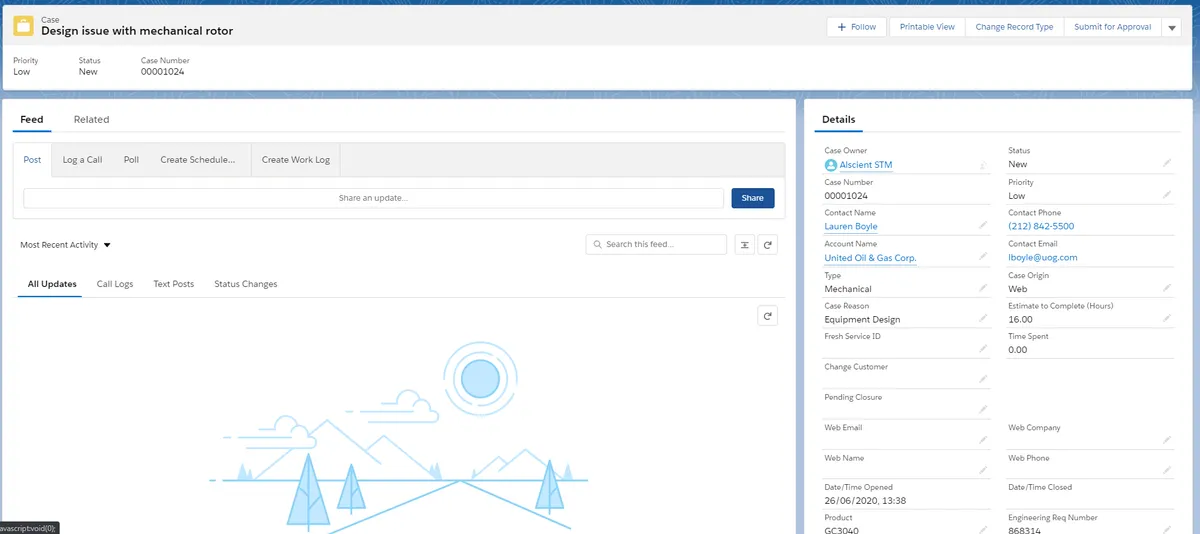Open the Most Recent Activity sort dropdown
Image resolution: width=1200 pixels, height=534 pixels.
pos(65,245)
